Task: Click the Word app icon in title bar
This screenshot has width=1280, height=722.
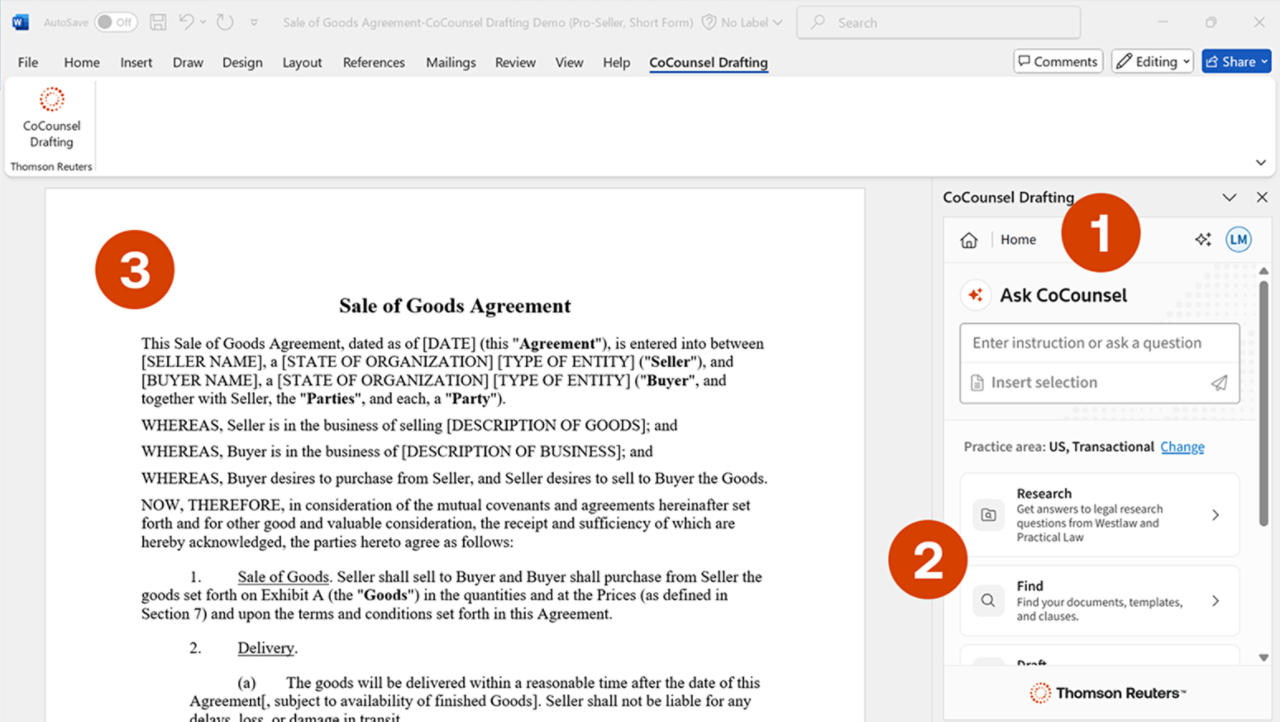Action: [21, 22]
